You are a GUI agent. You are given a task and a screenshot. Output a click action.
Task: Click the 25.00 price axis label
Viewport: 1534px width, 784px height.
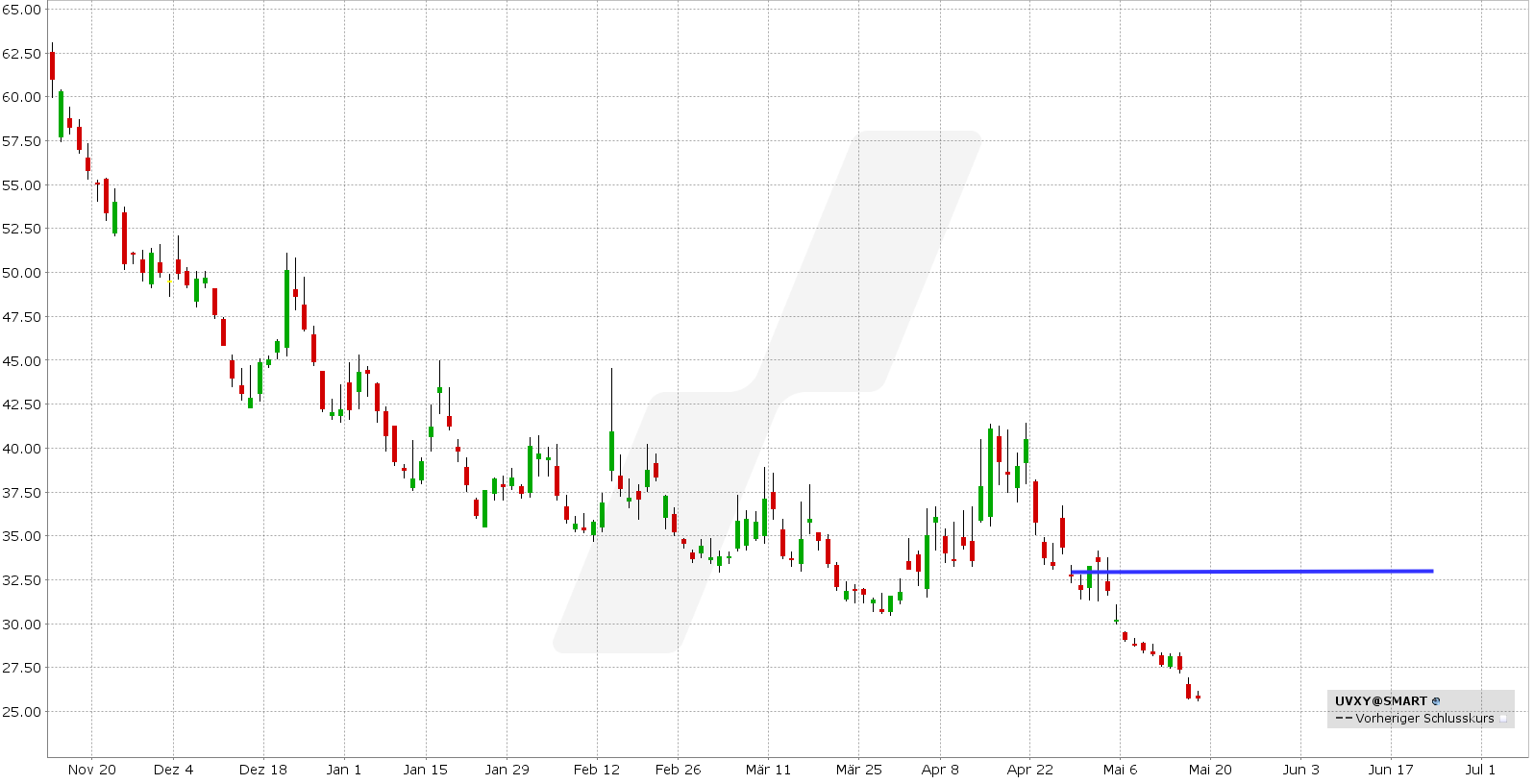pyautogui.click(x=21, y=712)
